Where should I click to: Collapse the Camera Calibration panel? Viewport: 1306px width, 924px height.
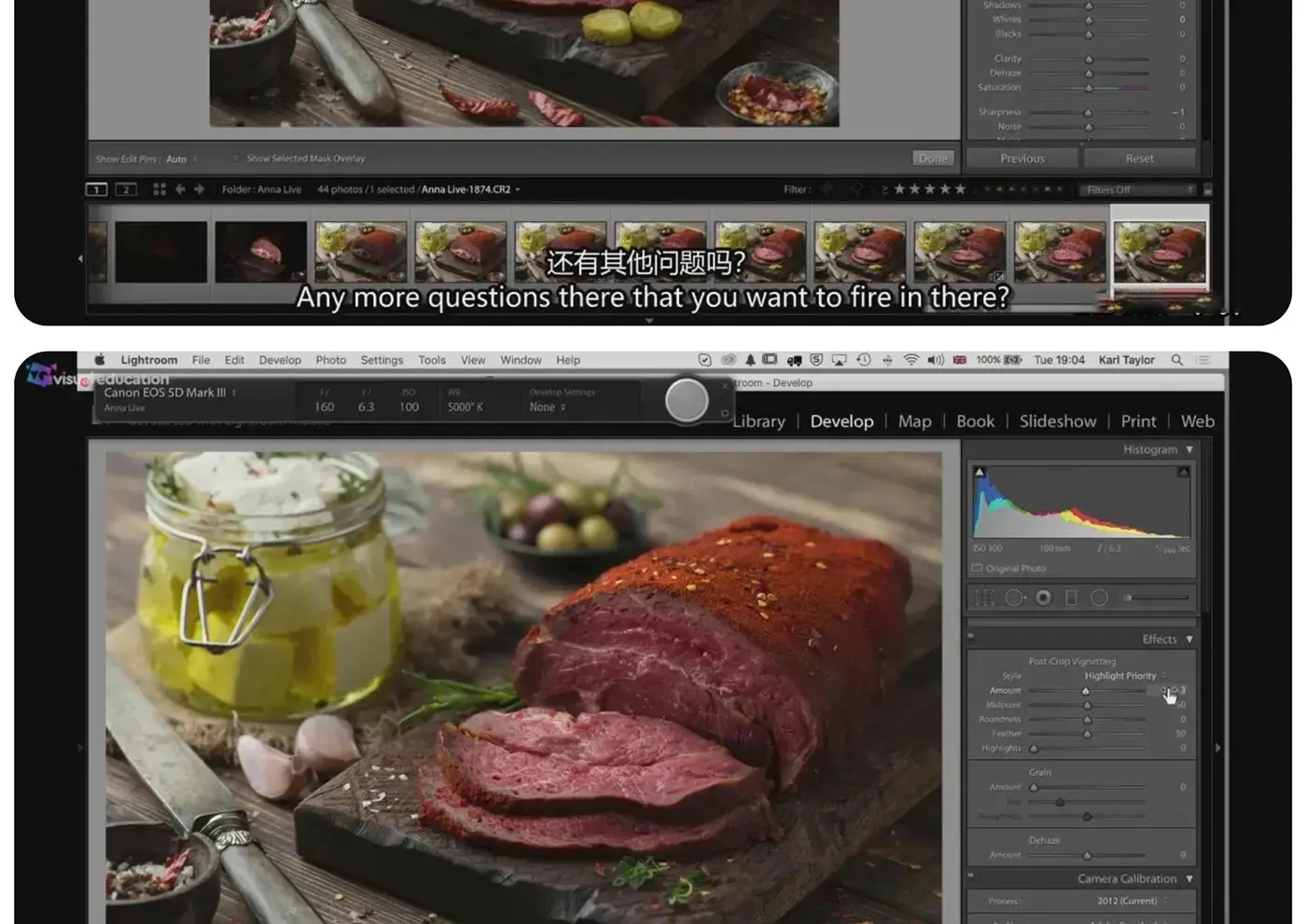point(1189,879)
